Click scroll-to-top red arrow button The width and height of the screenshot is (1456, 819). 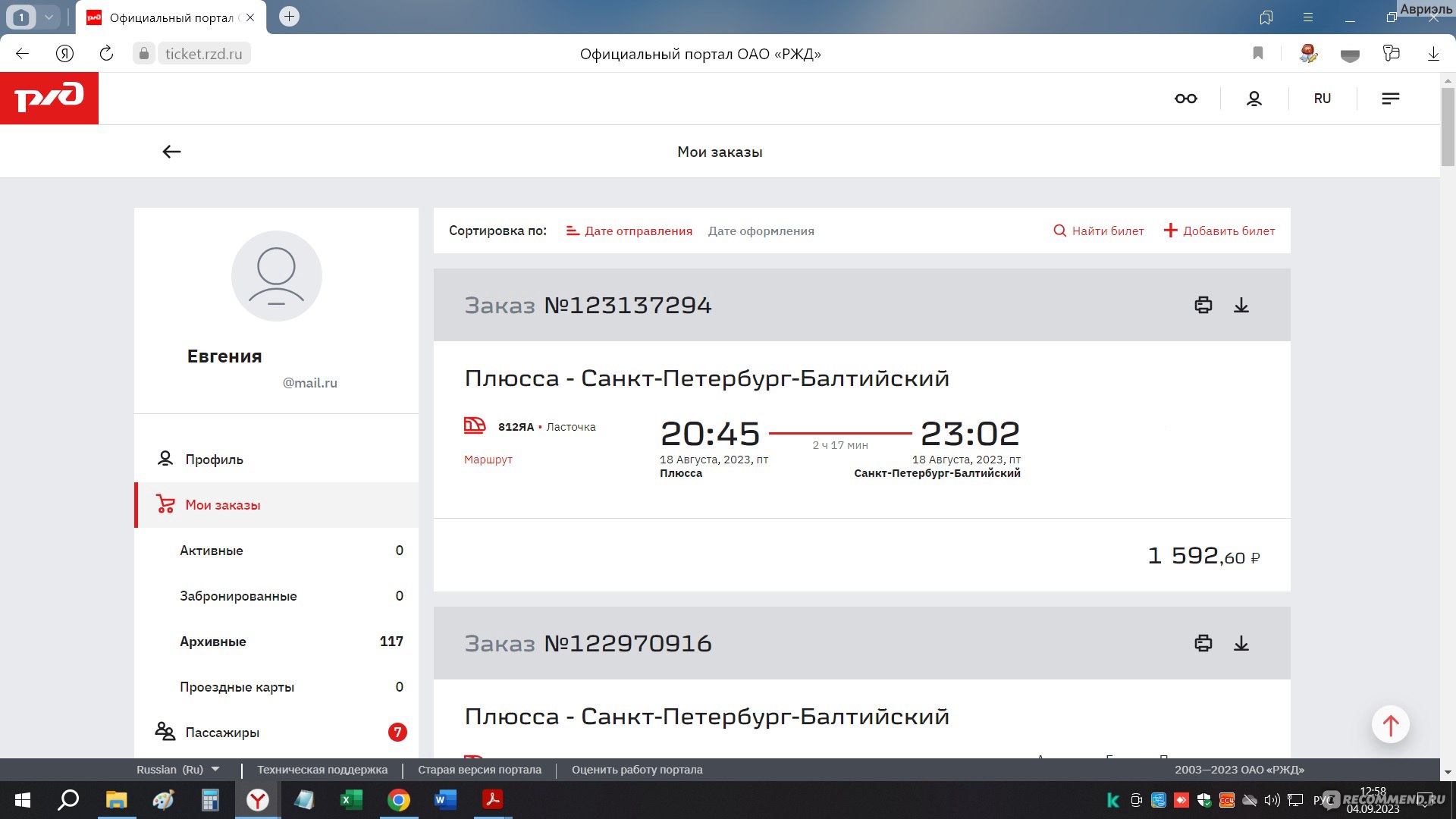1391,725
